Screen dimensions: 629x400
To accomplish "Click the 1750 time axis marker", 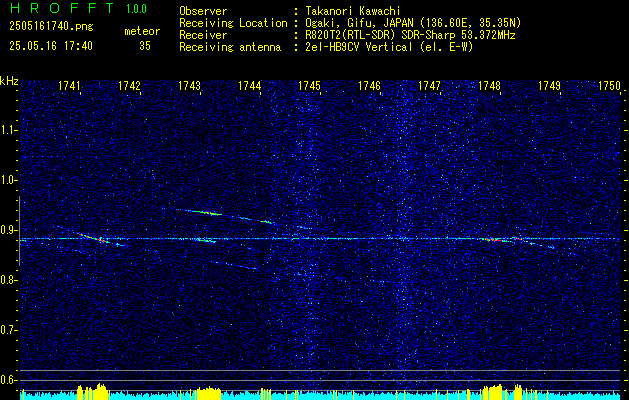I will point(609,86).
